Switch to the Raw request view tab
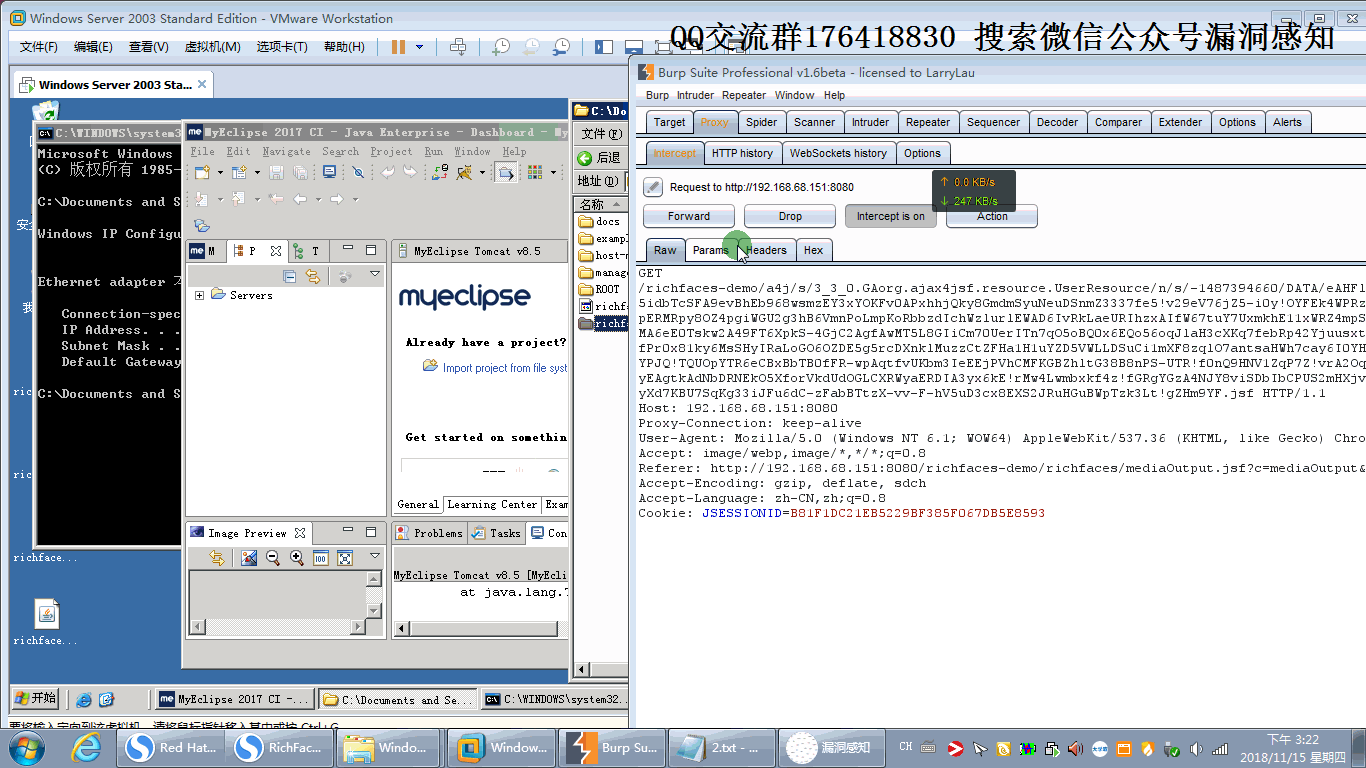The height and width of the screenshot is (768, 1366). click(x=665, y=250)
